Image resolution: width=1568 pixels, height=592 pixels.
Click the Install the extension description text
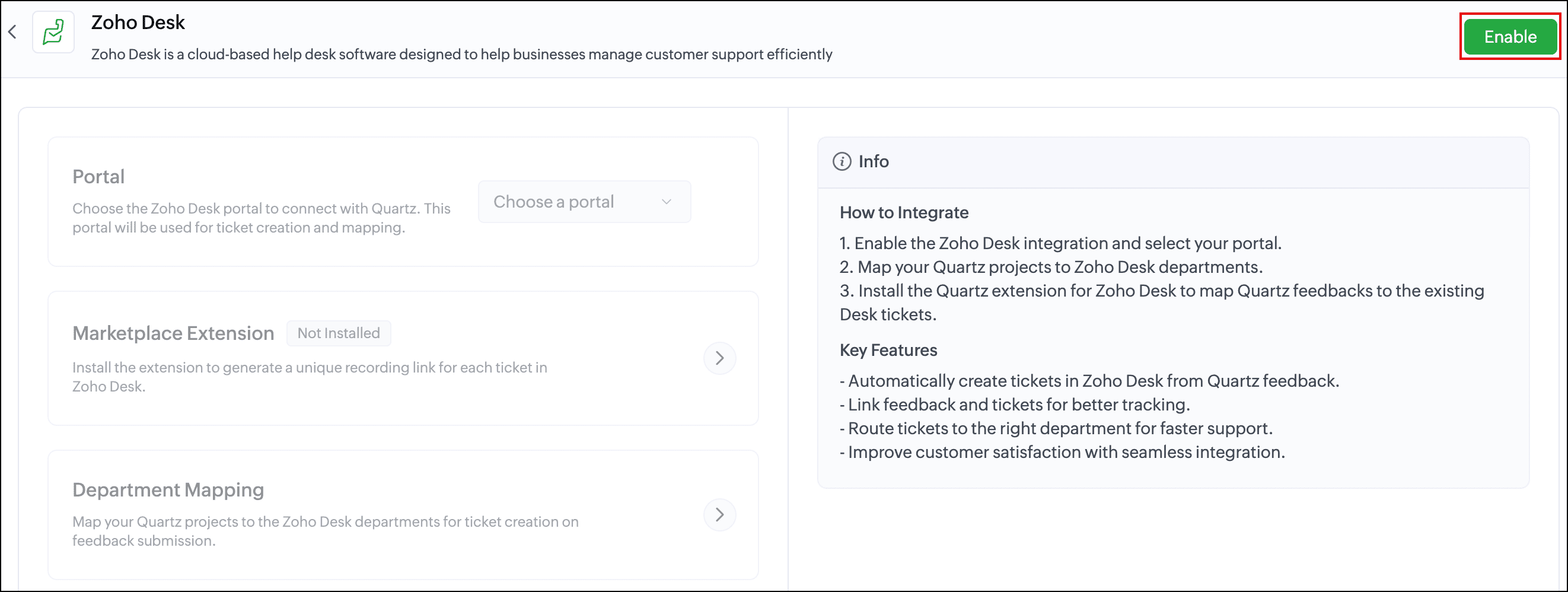pos(310,377)
